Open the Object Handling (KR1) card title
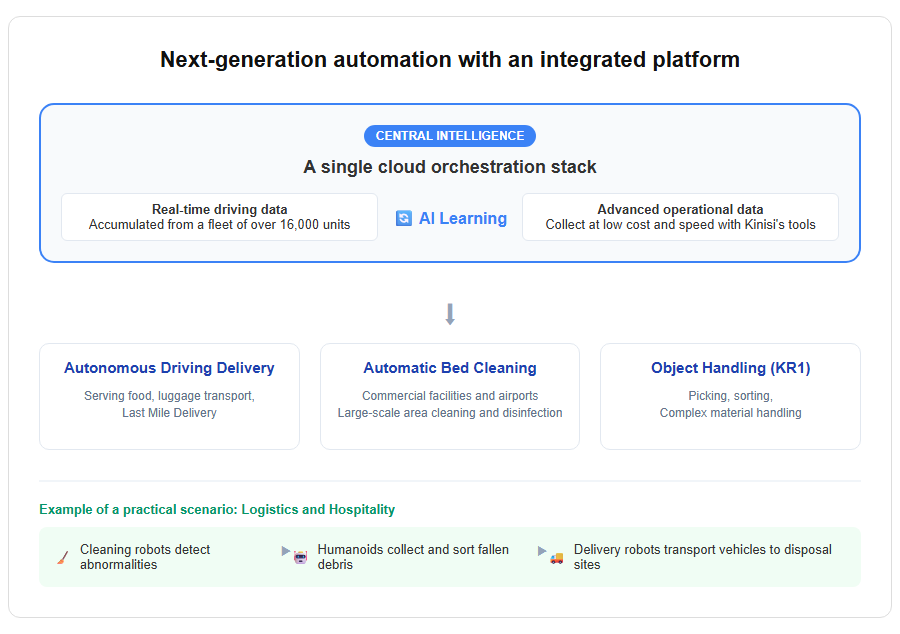900x634 pixels. point(730,368)
